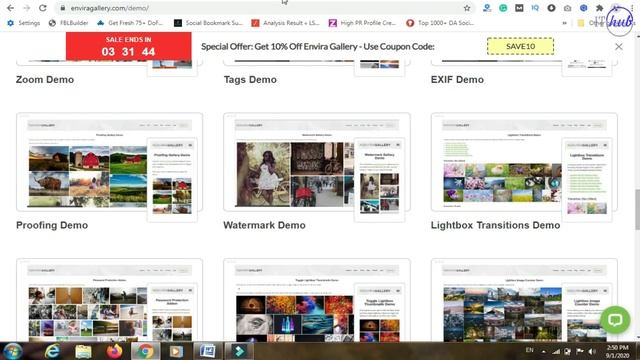Open the FBLBuilder bookmark
The image size is (640, 360).
tap(68, 23)
